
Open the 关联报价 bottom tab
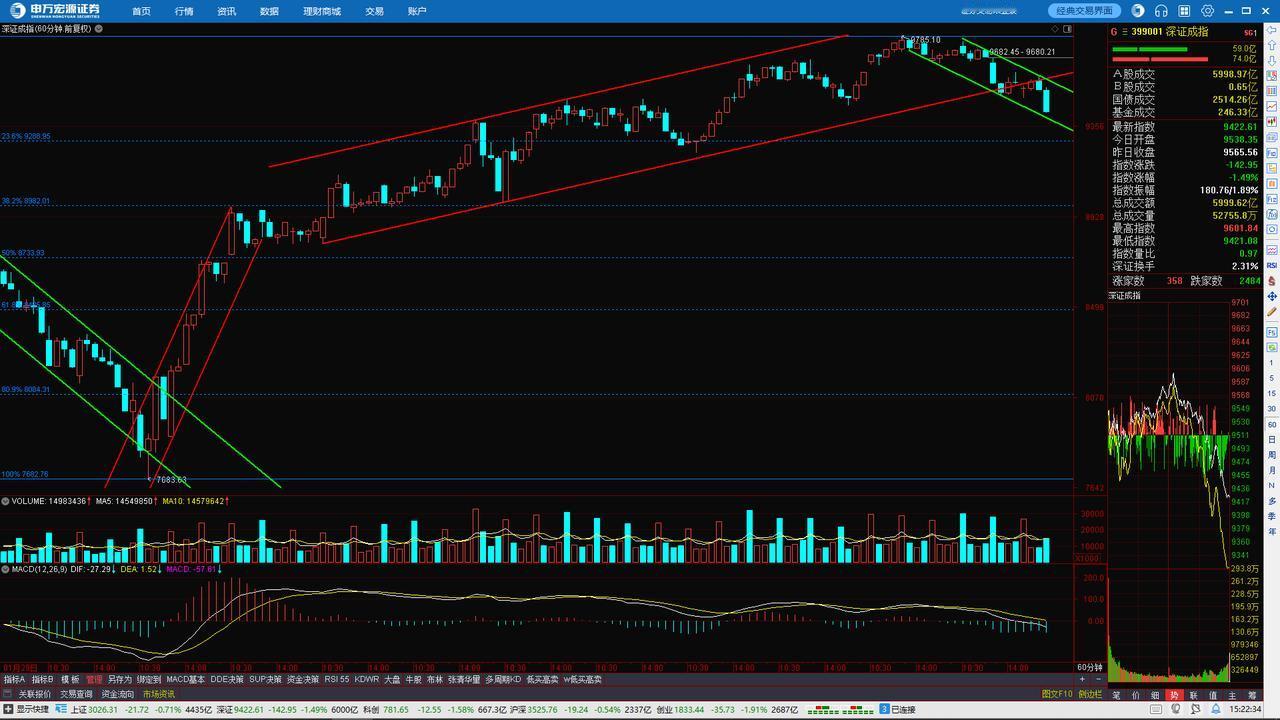[x=35, y=694]
